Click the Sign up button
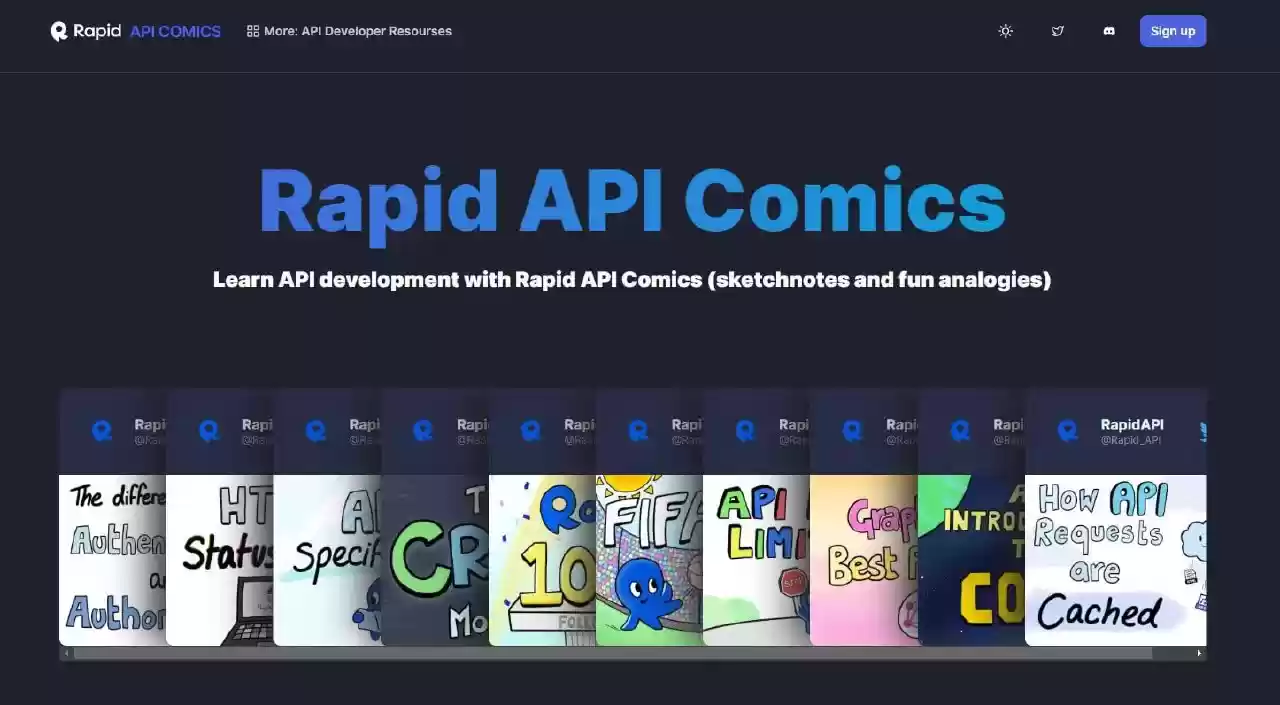 (x=1172, y=31)
